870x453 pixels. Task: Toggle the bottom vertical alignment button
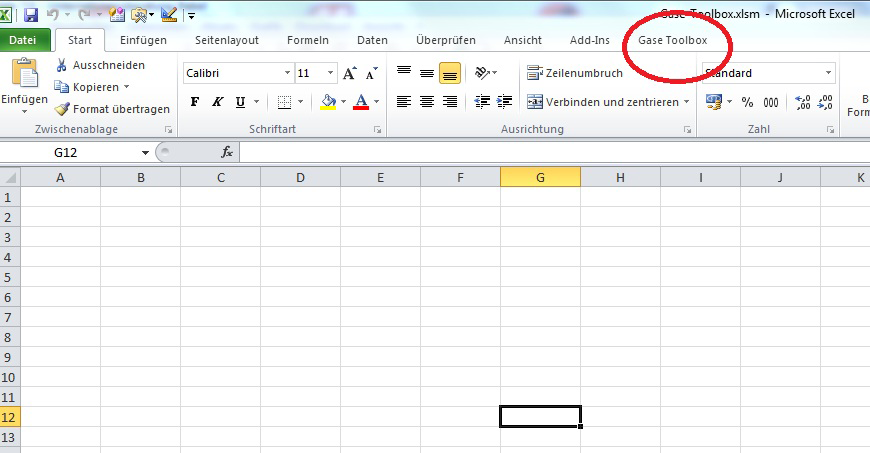click(450, 73)
